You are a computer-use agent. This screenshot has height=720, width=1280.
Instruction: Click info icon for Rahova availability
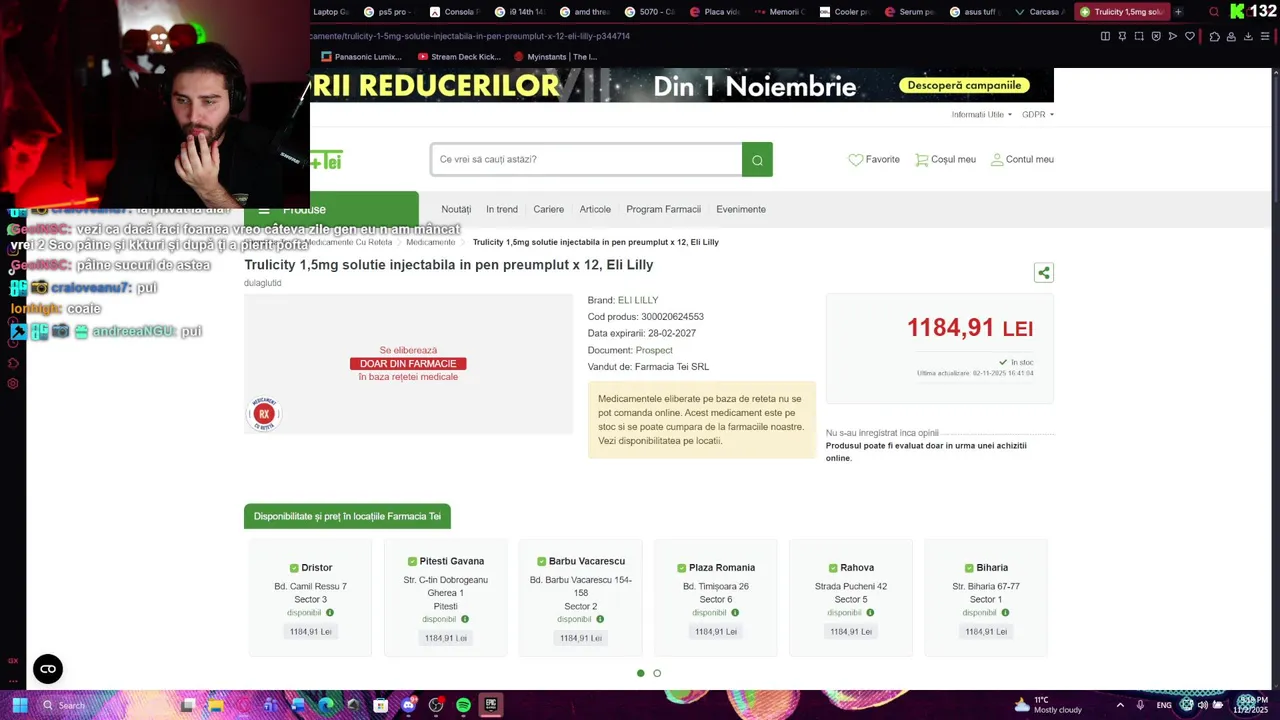(x=870, y=612)
